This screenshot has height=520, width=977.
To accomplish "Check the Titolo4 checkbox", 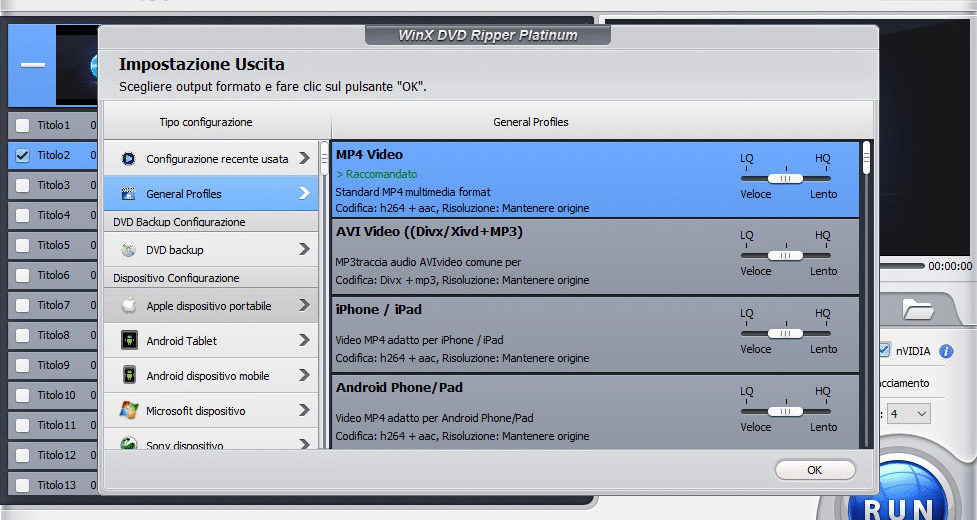I will pyautogui.click(x=22, y=215).
